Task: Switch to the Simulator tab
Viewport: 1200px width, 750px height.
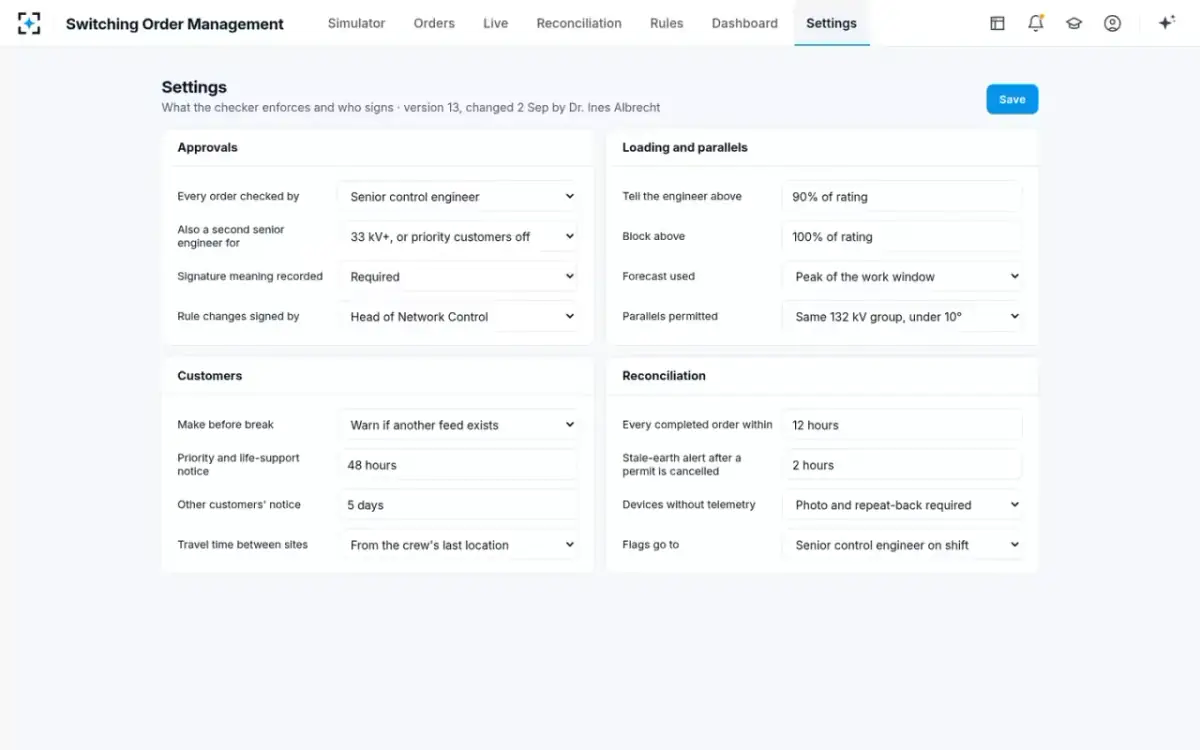Action: (356, 23)
